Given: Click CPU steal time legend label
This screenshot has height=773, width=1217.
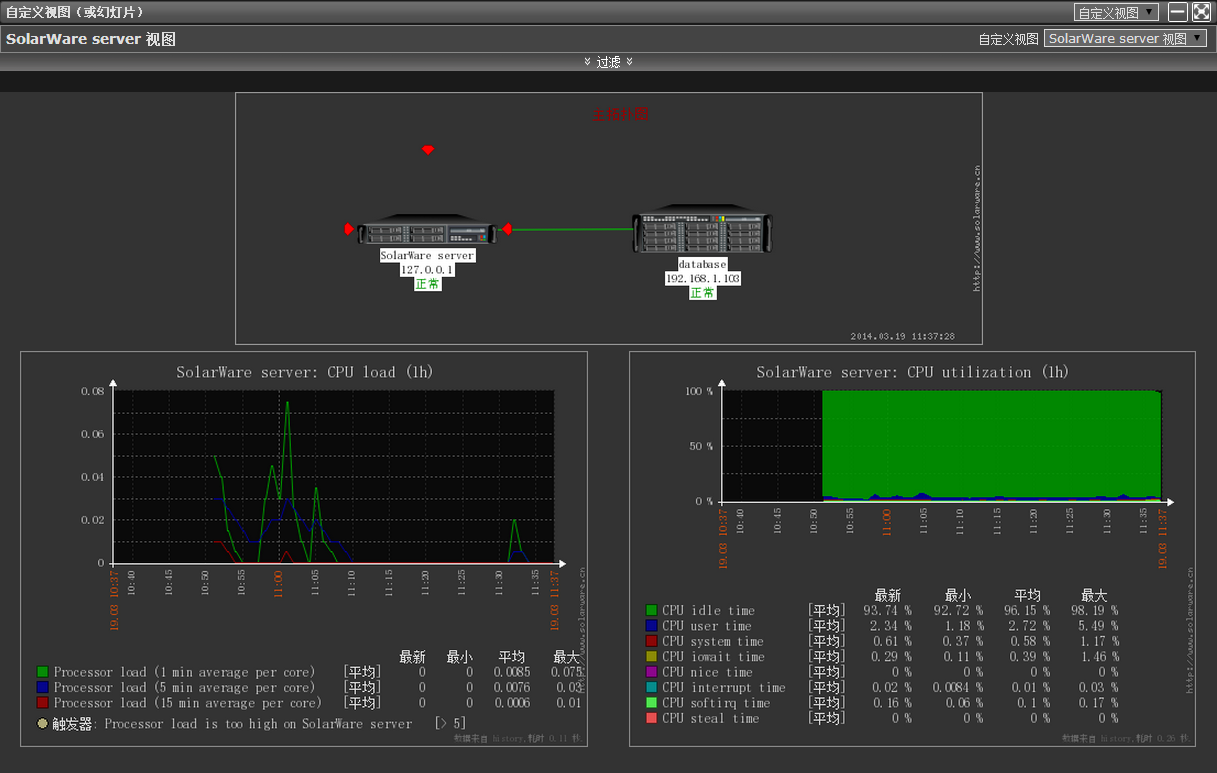Looking at the screenshot, I should [x=711, y=719].
